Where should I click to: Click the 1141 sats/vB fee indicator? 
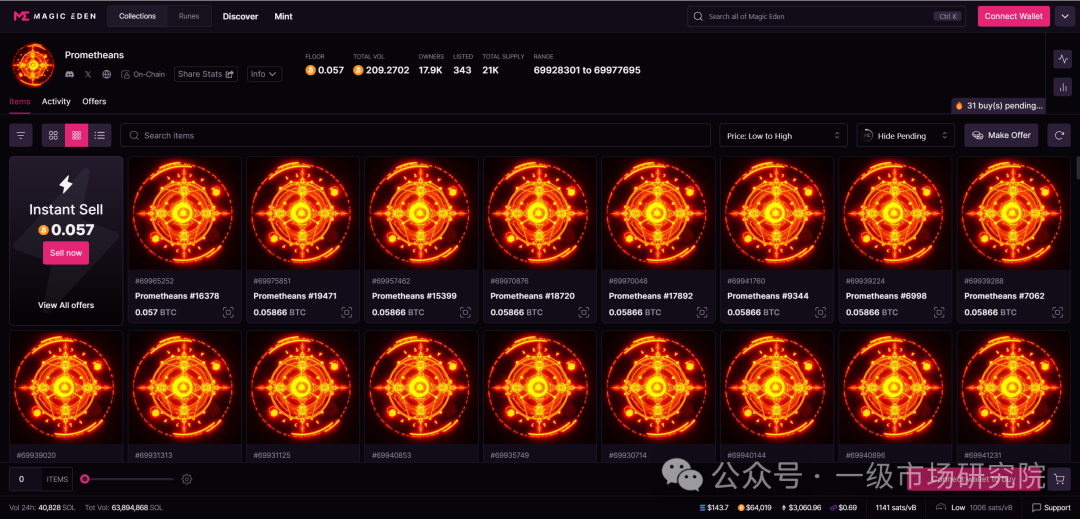click(895, 507)
